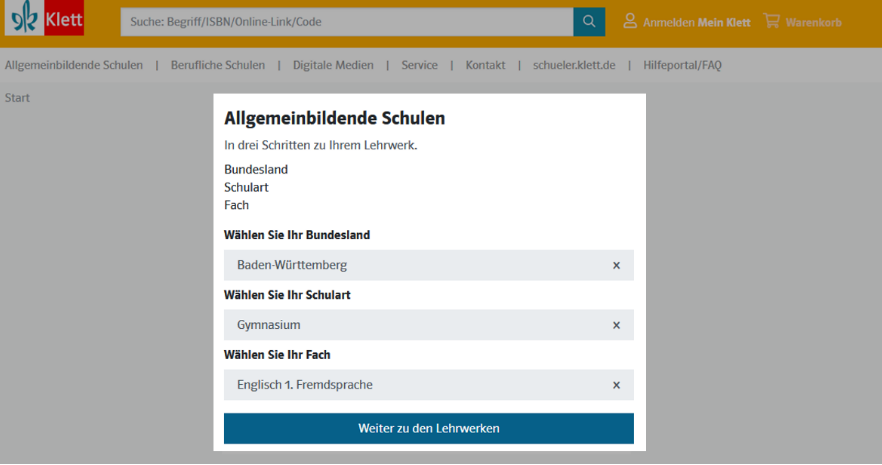882x465 pixels.
Task: Click the magnifying glass search button
Action: [x=589, y=21]
